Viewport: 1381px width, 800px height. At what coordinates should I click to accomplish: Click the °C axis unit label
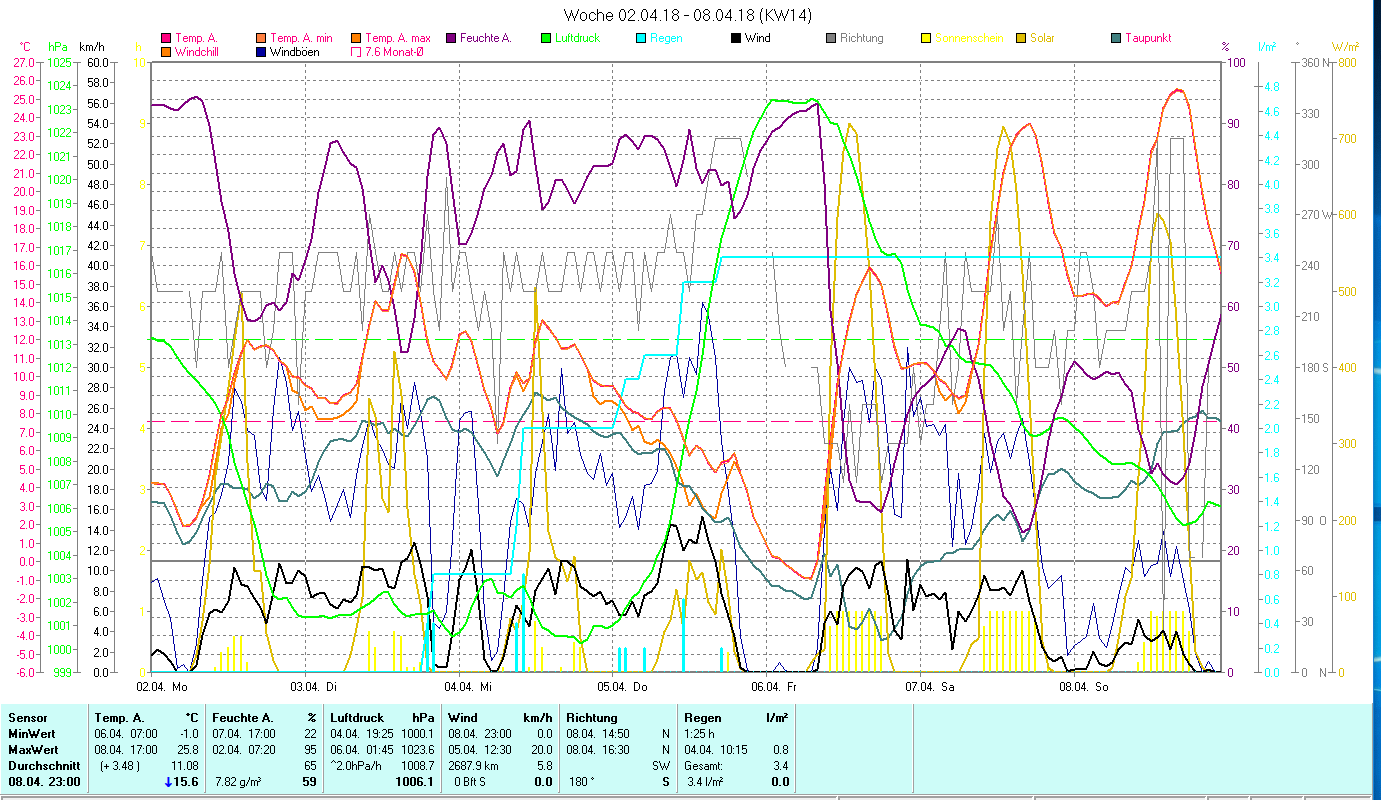pos(26,47)
